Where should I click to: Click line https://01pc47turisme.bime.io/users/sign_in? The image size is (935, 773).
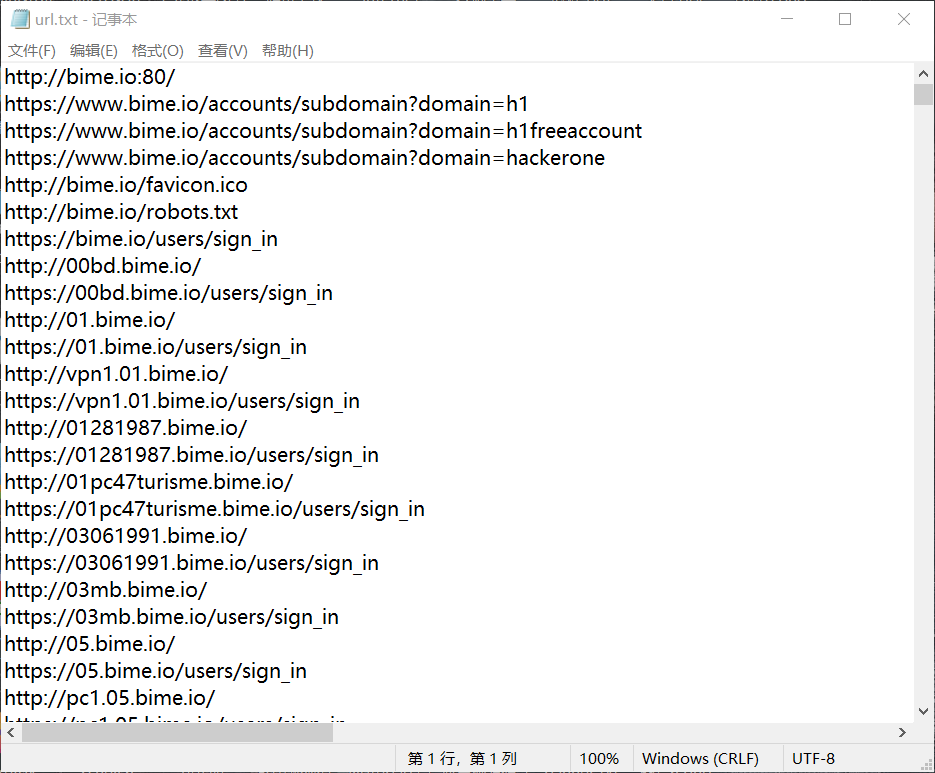click(215, 509)
